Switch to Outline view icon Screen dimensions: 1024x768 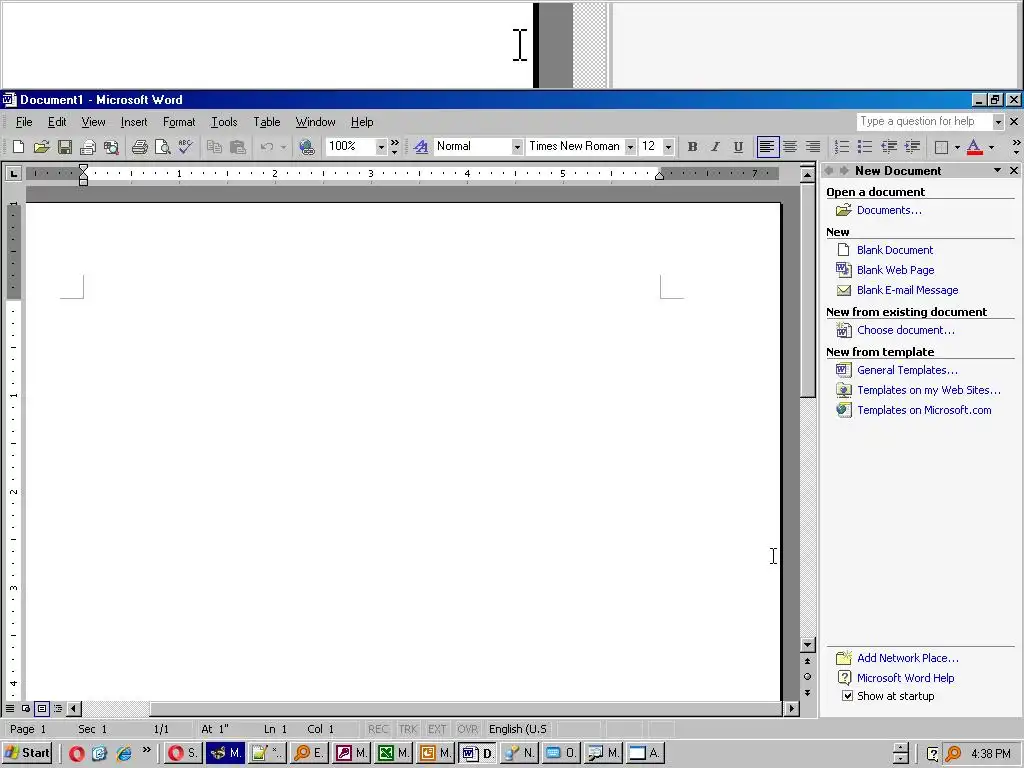pyautogui.click(x=58, y=708)
